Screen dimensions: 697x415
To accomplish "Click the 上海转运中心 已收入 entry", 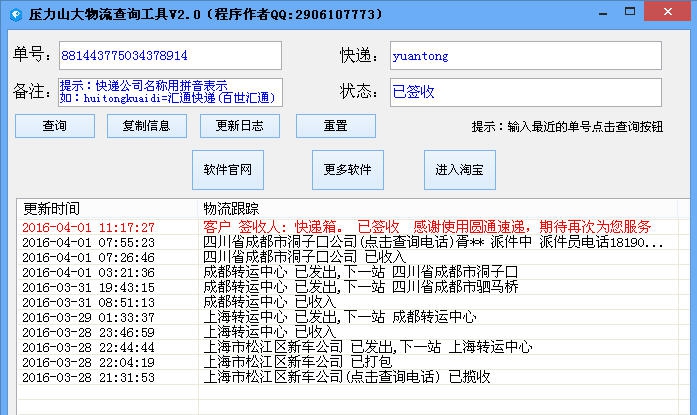I will click(269, 332).
